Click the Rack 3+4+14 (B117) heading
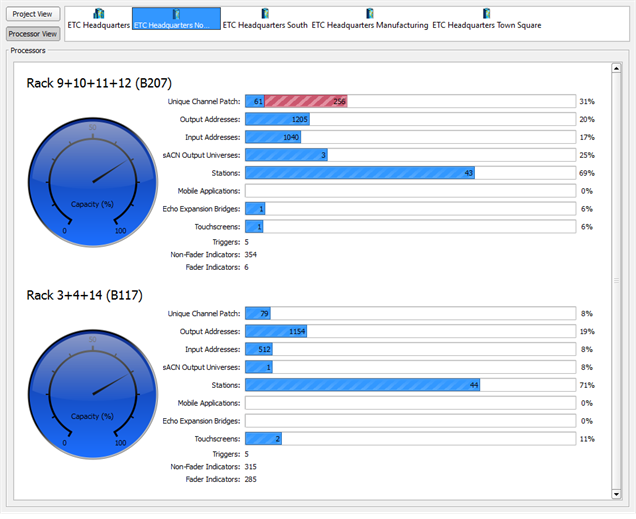Screen dimensions: 636x519 pyautogui.click(x=85, y=293)
